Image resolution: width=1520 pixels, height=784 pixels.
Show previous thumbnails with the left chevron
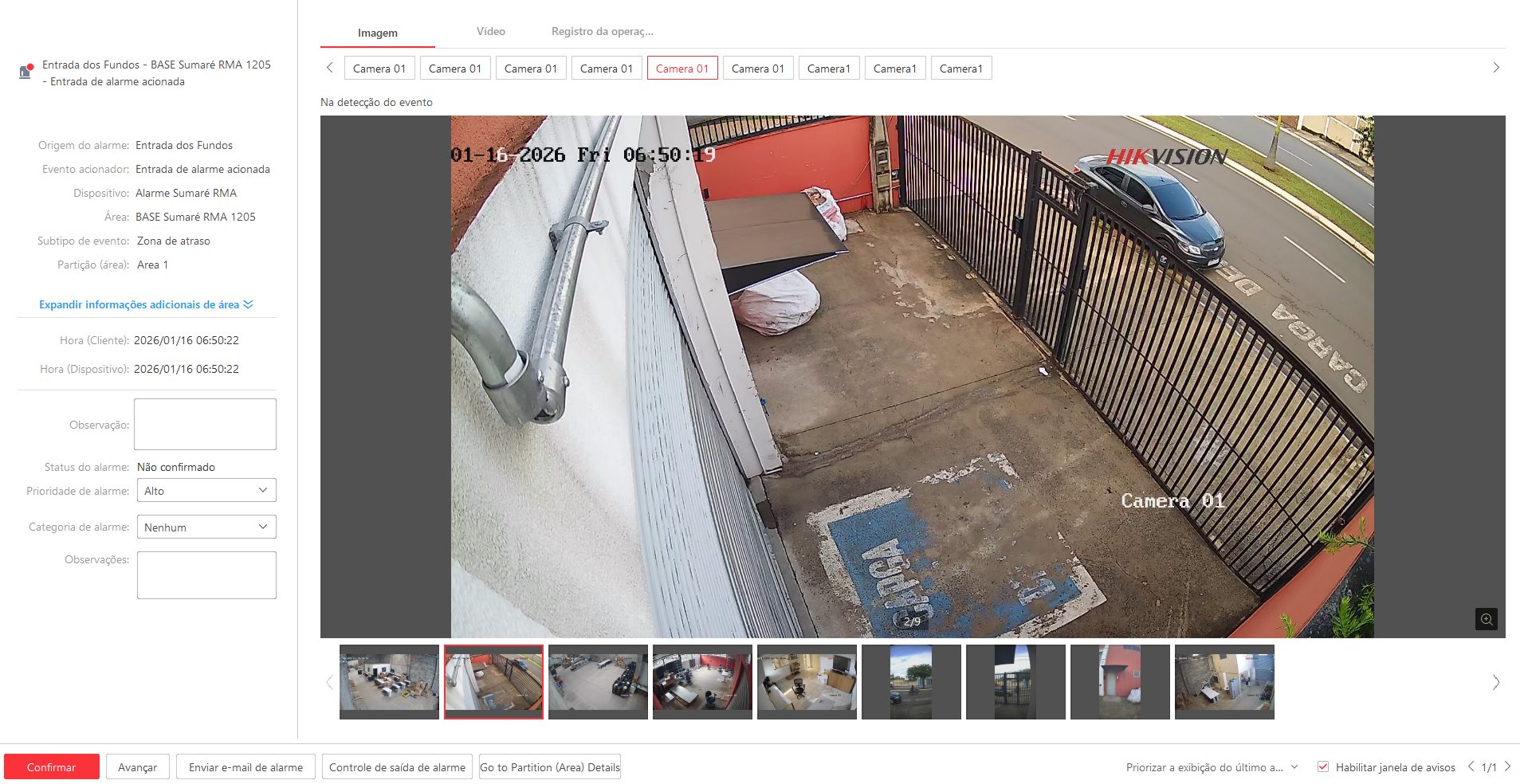click(329, 682)
